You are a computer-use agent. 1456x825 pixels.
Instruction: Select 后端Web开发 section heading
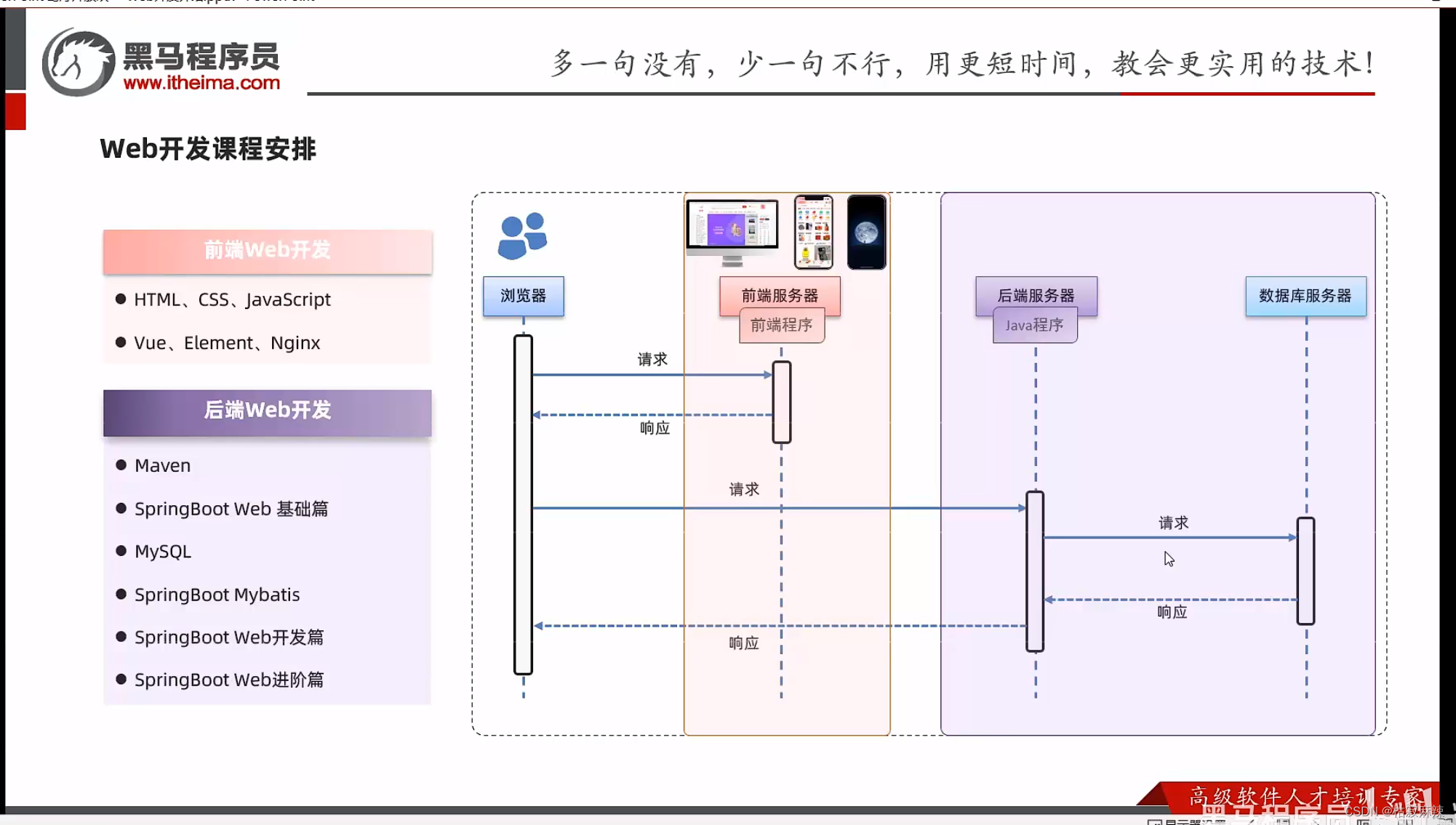[x=267, y=409]
